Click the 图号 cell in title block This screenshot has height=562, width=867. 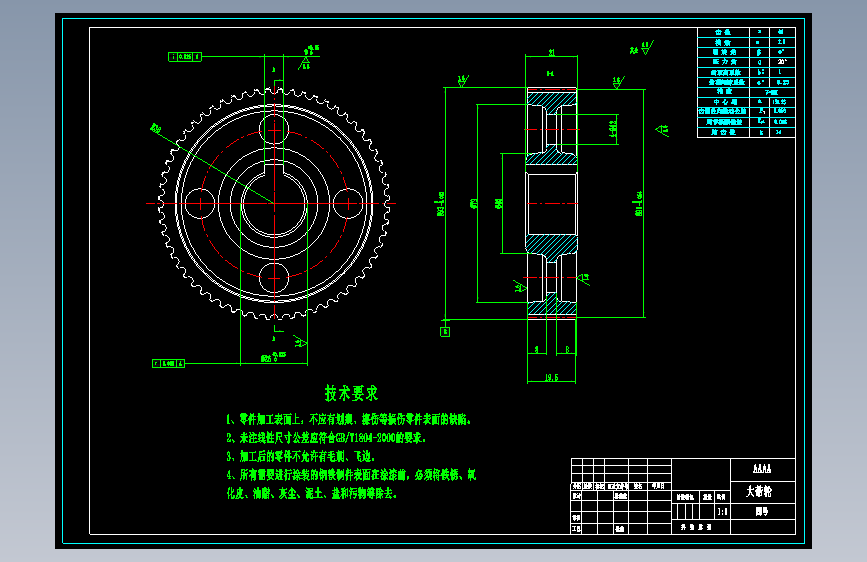pyautogui.click(x=762, y=512)
